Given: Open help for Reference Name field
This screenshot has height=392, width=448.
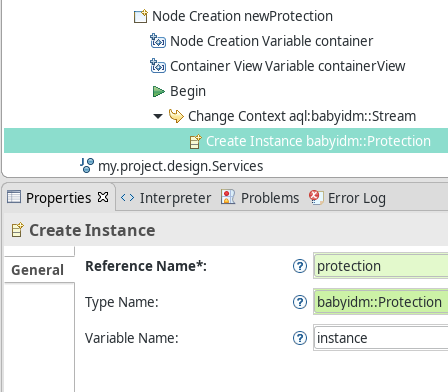Looking at the screenshot, I should pyautogui.click(x=300, y=266).
